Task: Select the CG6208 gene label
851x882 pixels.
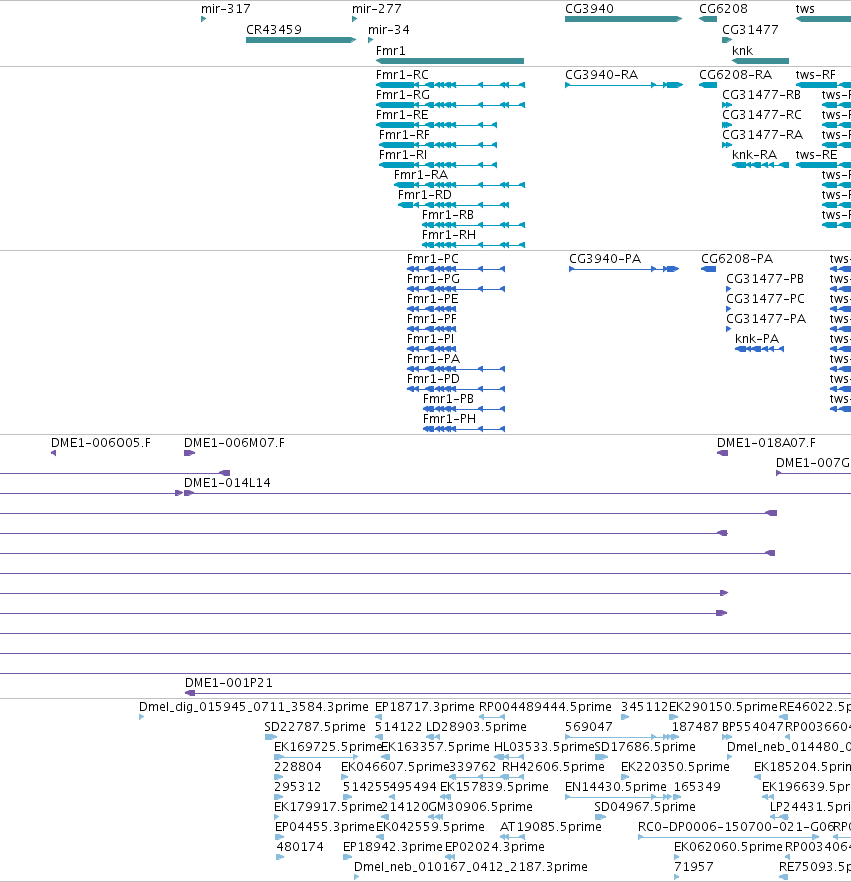Action: coord(723,9)
